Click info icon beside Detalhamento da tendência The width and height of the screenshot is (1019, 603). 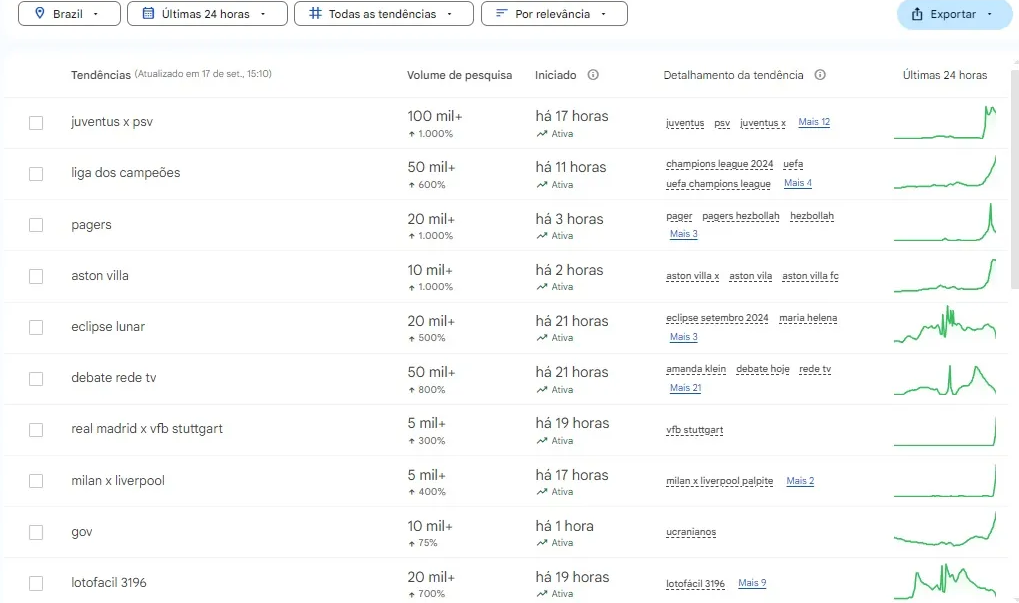(x=820, y=75)
